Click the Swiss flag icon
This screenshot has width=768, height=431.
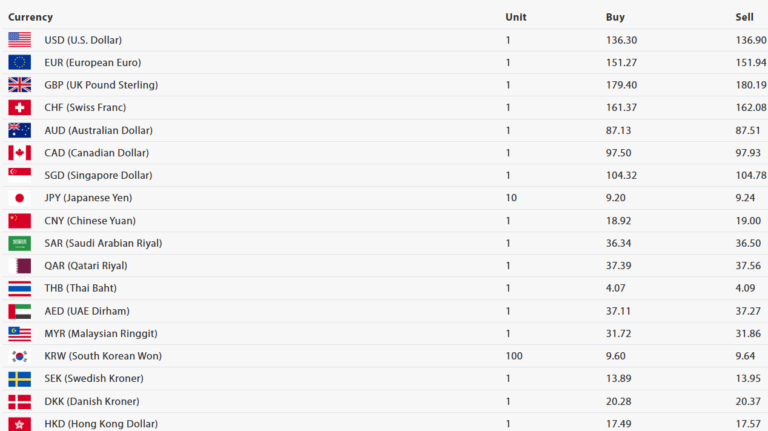coord(20,107)
